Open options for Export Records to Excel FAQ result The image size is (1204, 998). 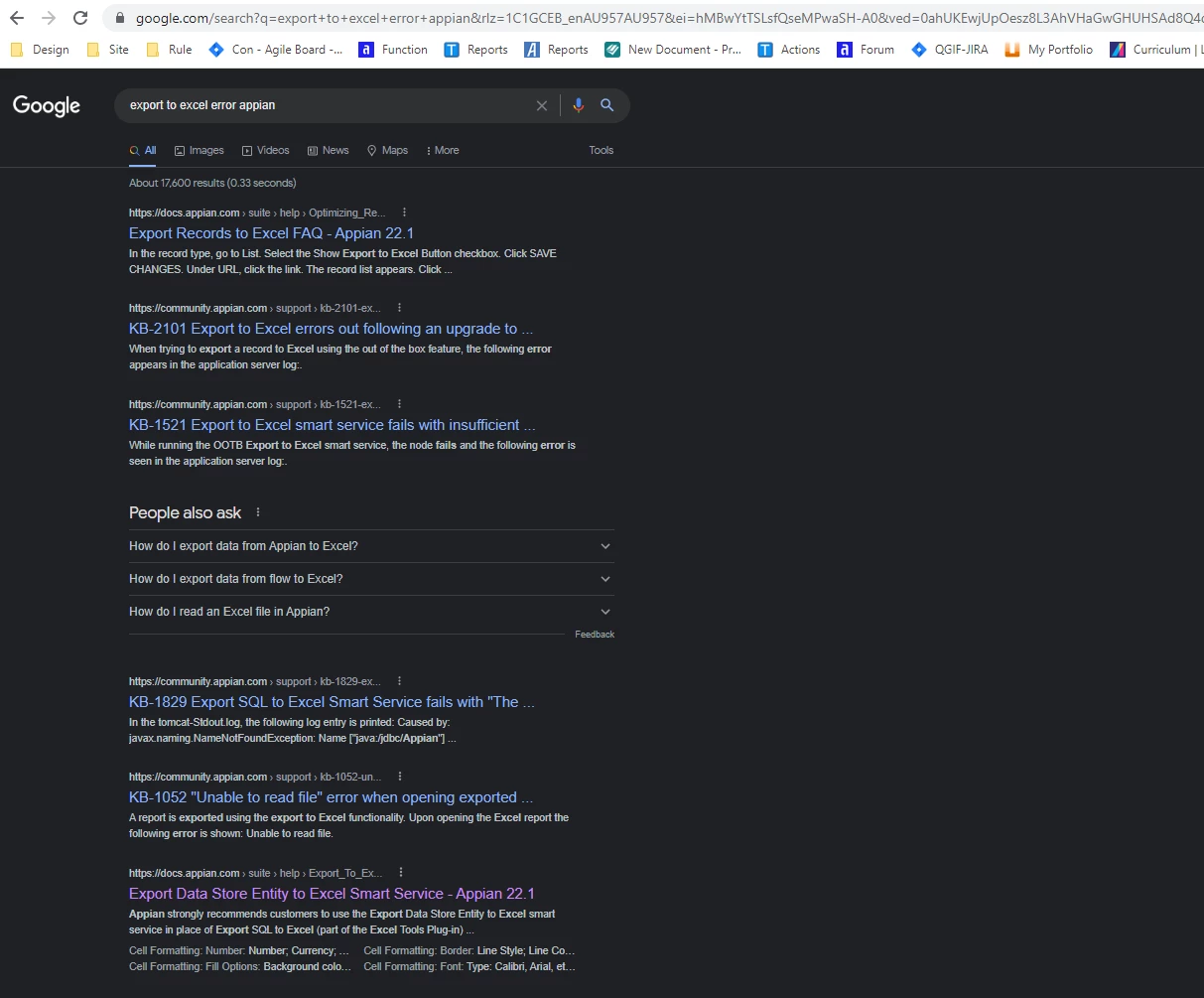point(404,213)
